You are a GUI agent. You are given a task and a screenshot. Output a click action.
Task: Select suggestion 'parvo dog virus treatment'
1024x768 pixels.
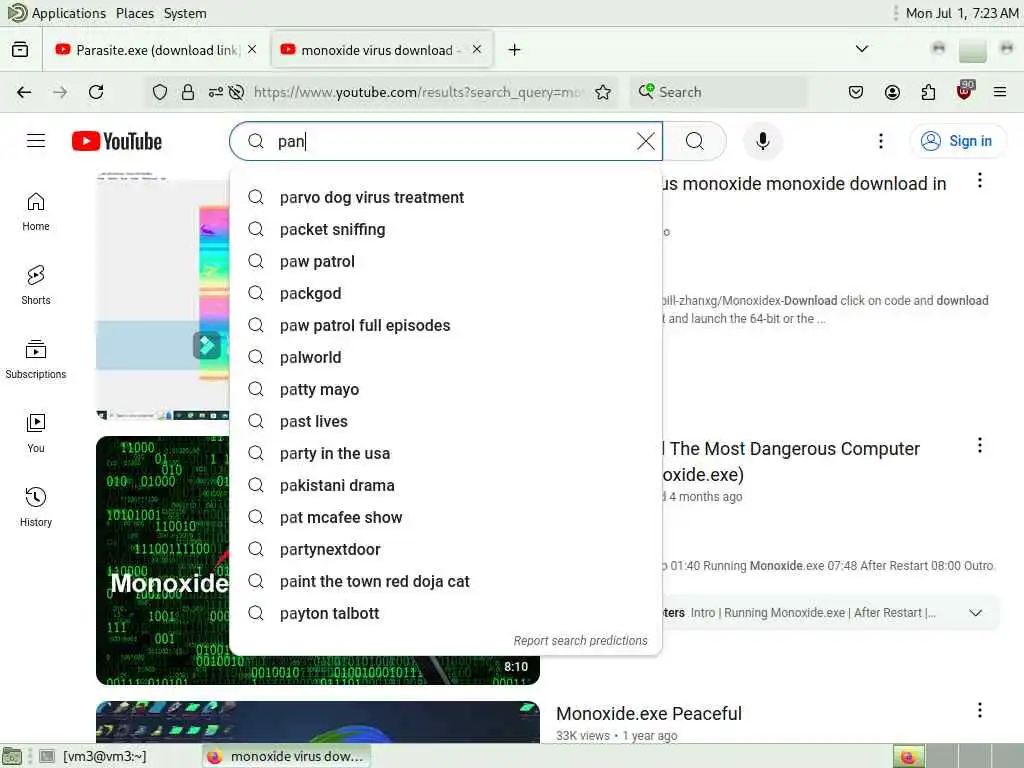tap(446, 197)
